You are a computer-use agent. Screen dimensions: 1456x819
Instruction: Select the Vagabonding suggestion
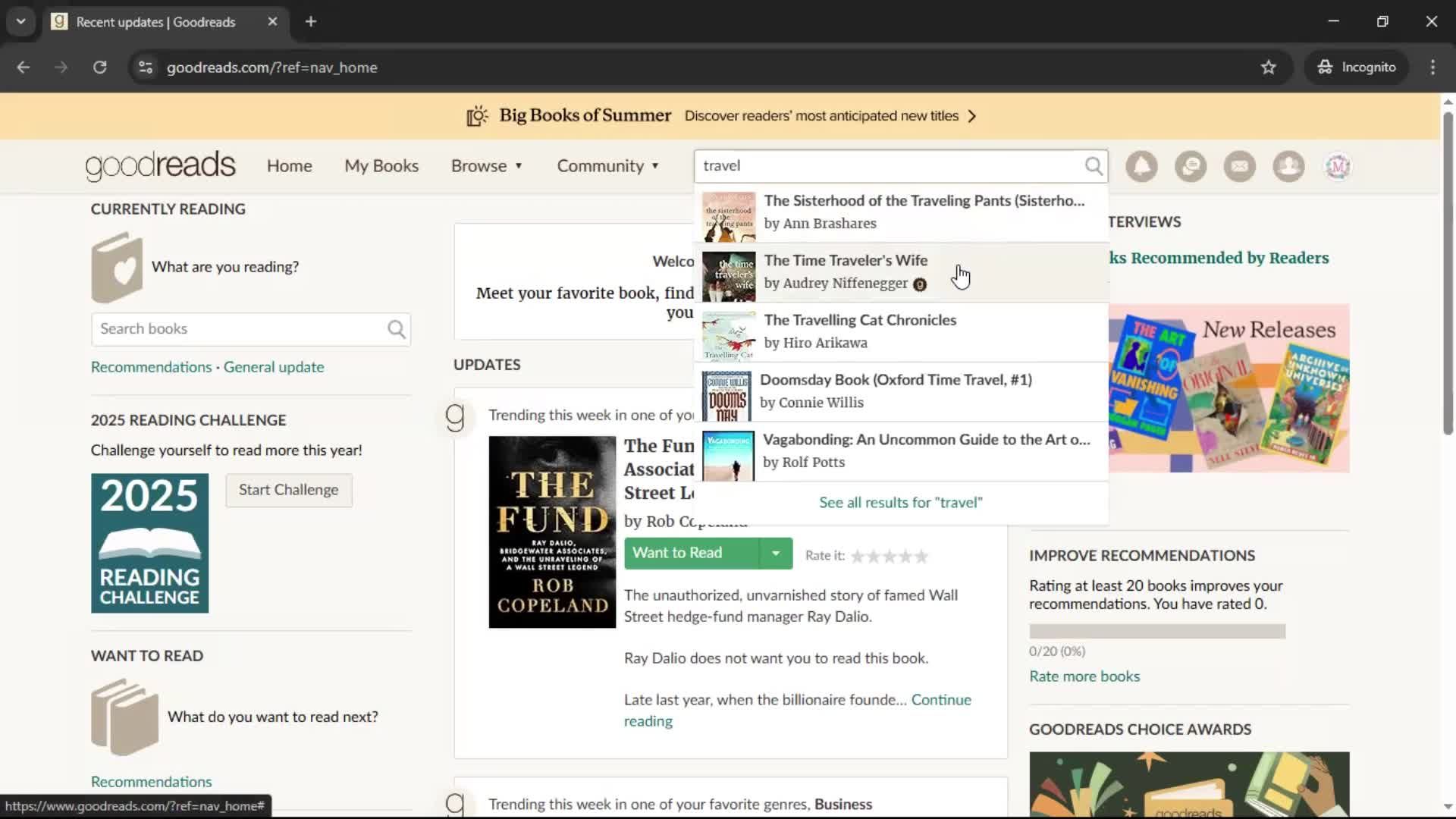(901, 452)
